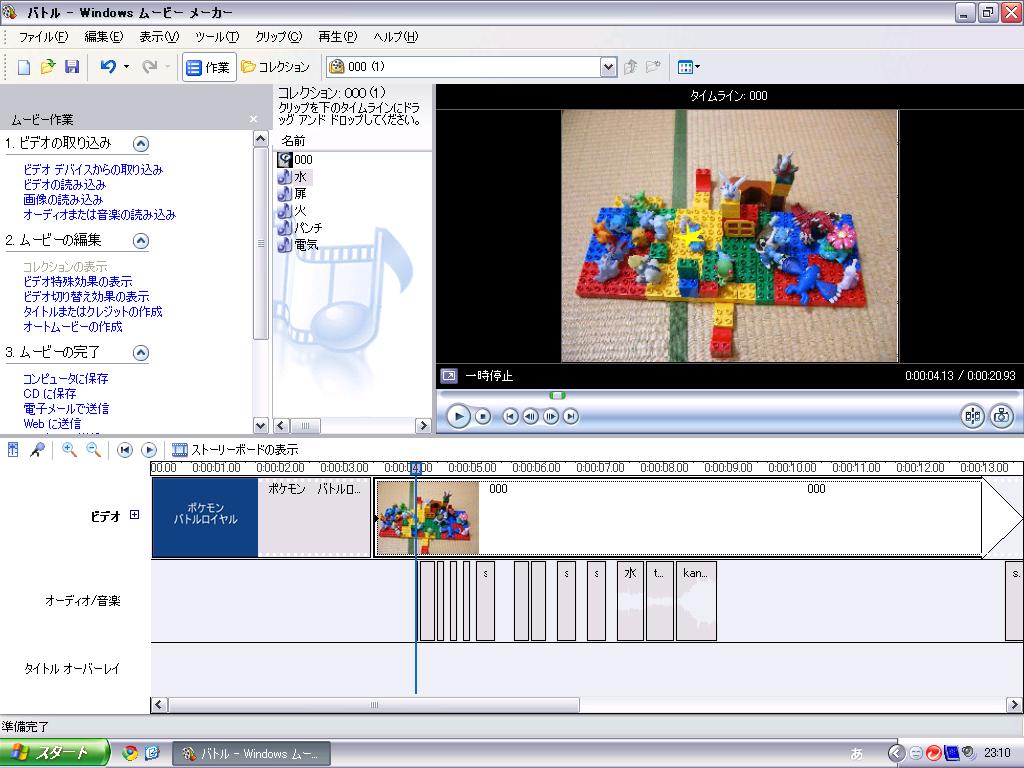Image resolution: width=1024 pixels, height=768 pixels.
Task: Open a project with the folder icon
Action: [48, 67]
